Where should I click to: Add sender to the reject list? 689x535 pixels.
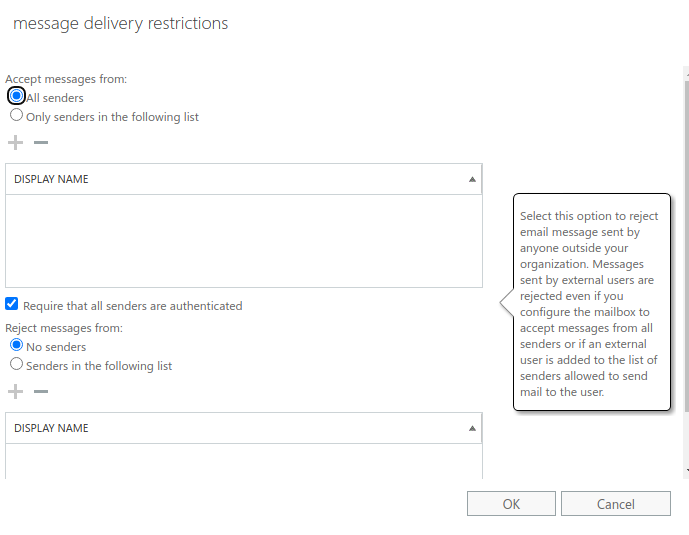point(15,391)
